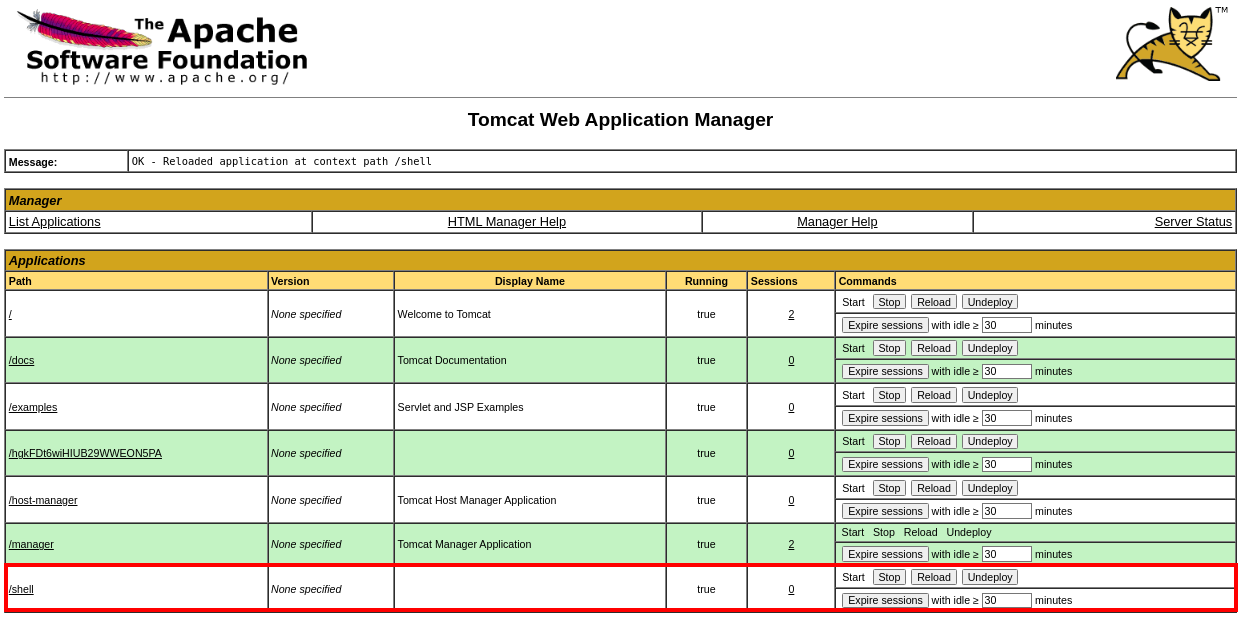Focus idle minutes field for /hgkFDt6wiHIUB29WWEON5PA
Image resolution: width=1241 pixels, height=617 pixels.
coord(1006,464)
